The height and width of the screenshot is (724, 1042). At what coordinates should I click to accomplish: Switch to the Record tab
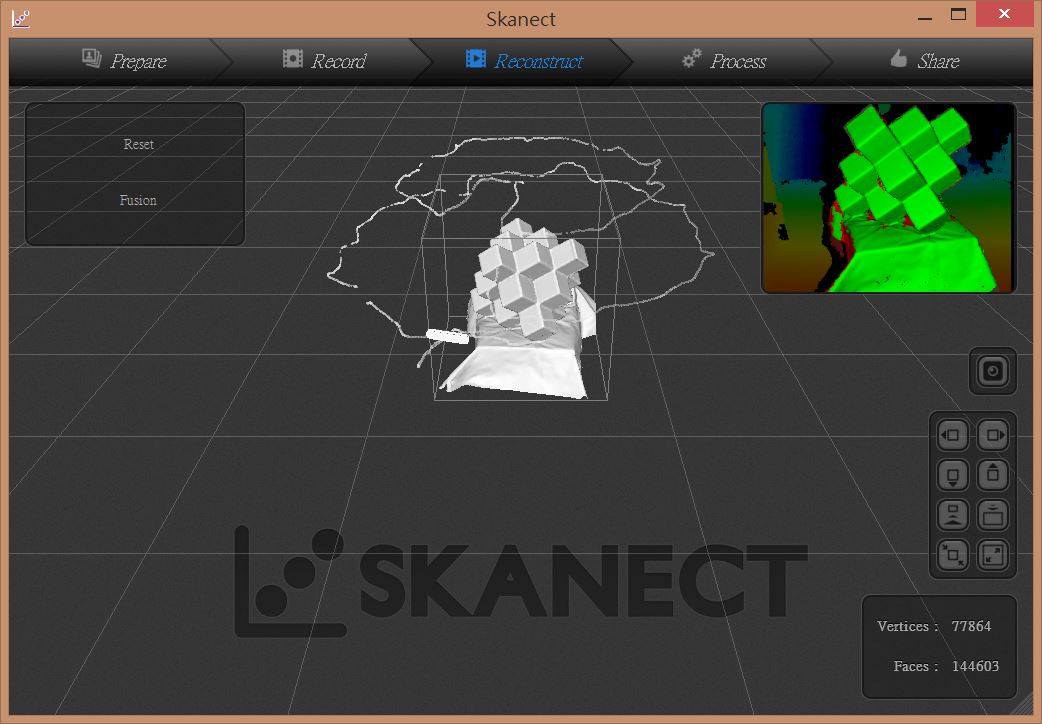click(324, 61)
